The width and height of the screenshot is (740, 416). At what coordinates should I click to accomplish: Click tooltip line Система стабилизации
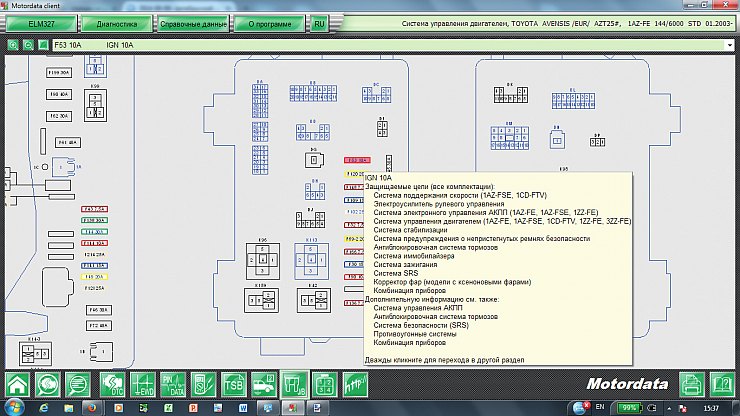pos(410,230)
